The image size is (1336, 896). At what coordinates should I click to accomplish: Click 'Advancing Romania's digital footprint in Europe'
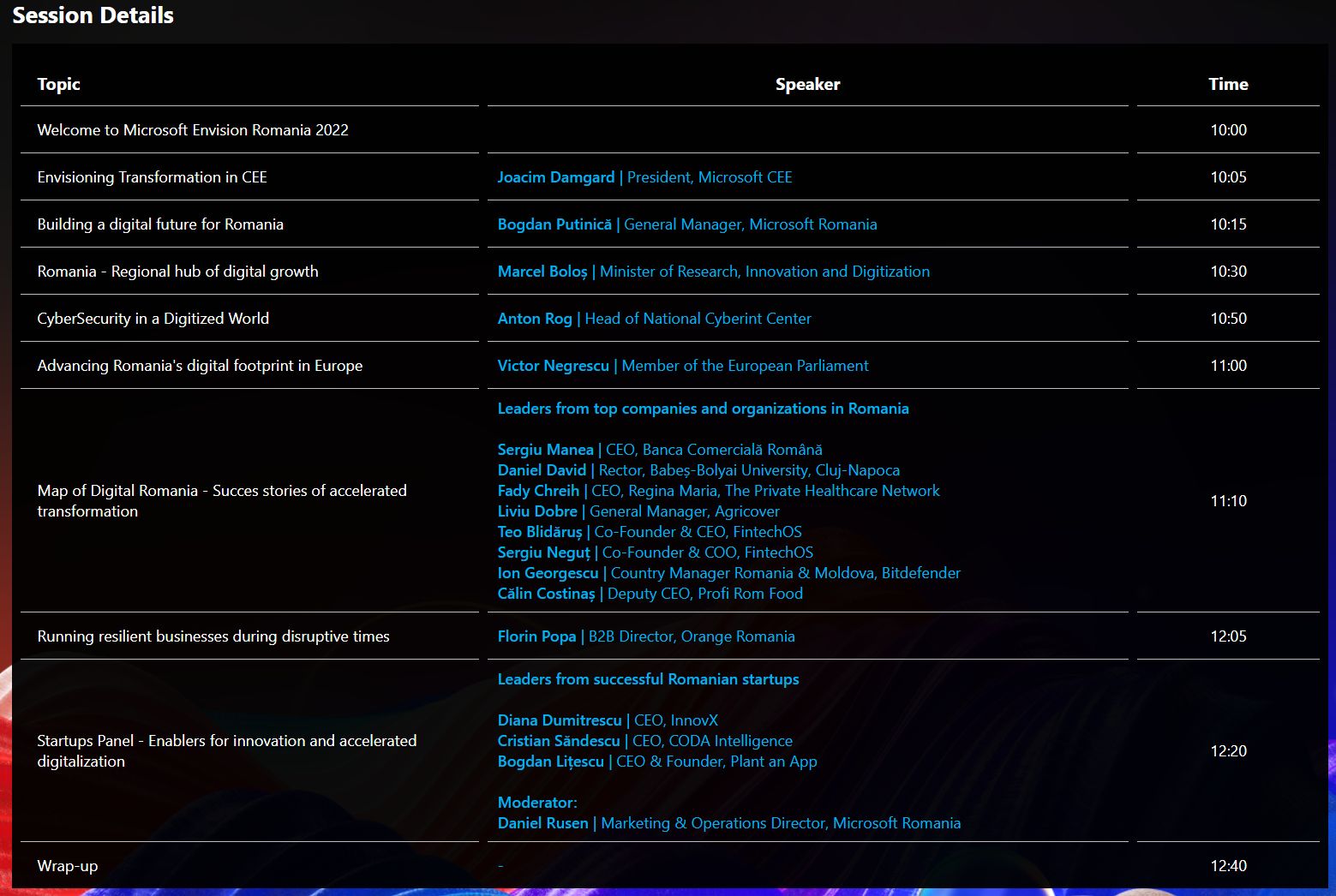[200, 366]
